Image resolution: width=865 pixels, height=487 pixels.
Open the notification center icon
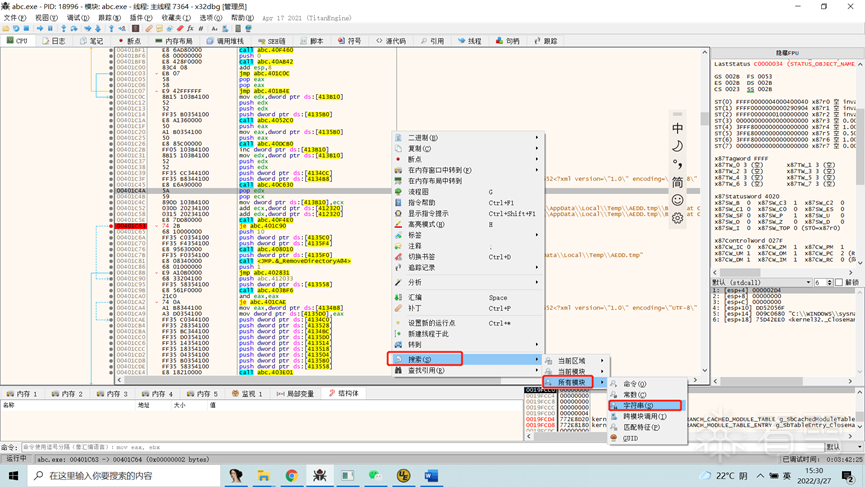[x=848, y=475]
